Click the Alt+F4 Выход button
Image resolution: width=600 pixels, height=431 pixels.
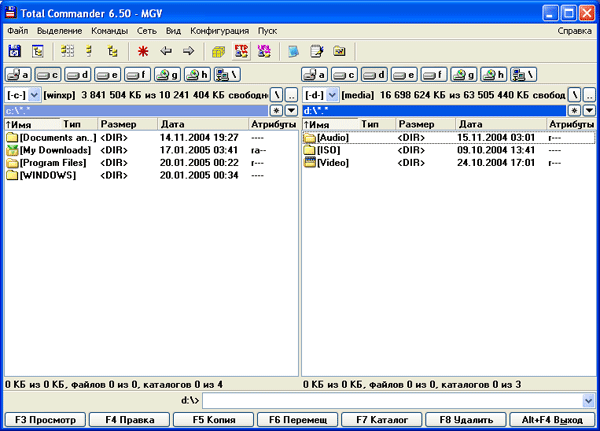552,420
